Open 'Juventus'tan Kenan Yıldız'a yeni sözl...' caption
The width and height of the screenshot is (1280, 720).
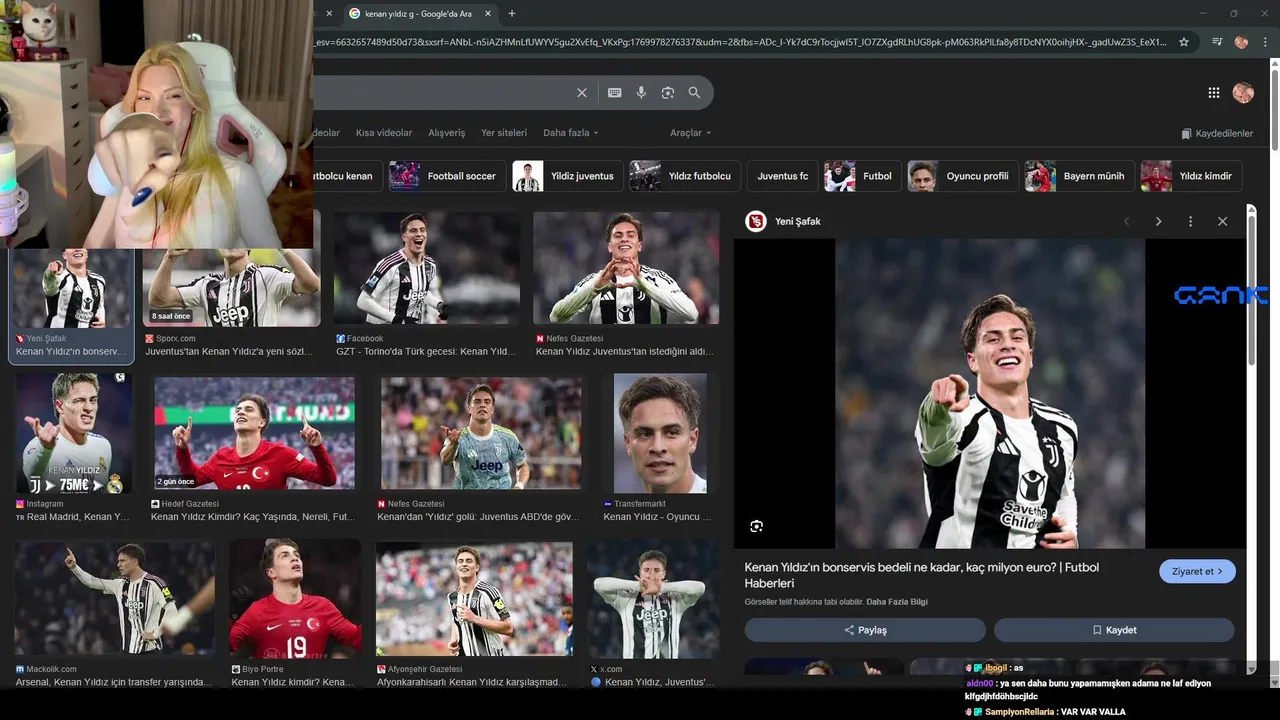[231, 352]
